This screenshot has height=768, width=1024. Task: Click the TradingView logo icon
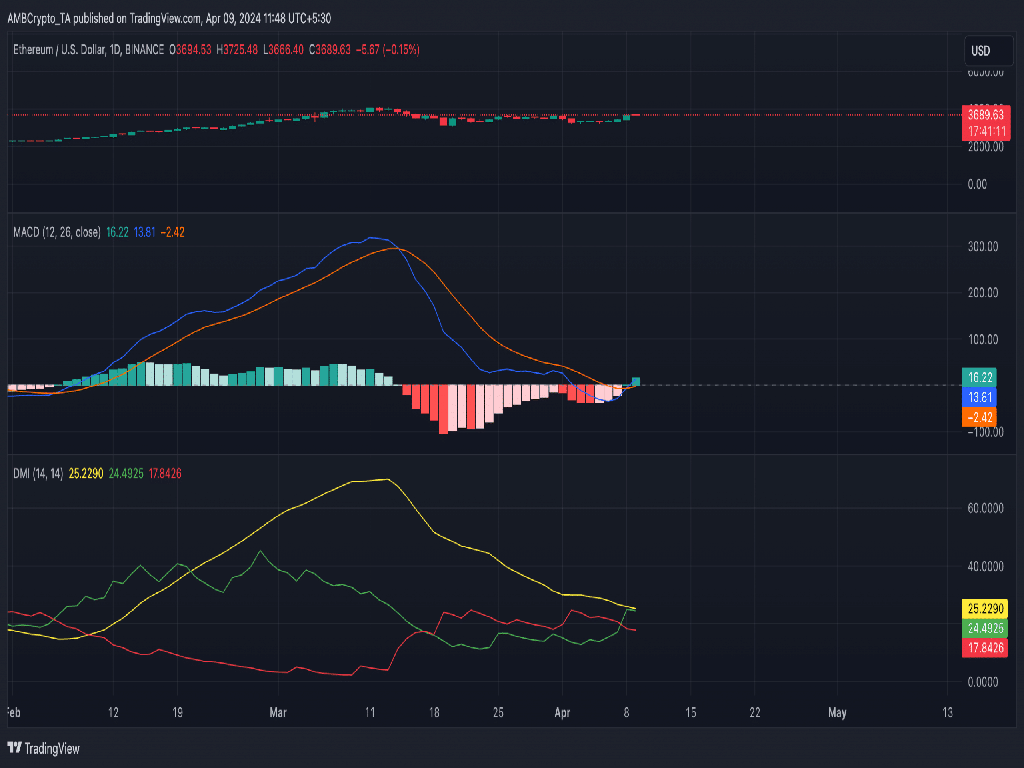click(15, 748)
